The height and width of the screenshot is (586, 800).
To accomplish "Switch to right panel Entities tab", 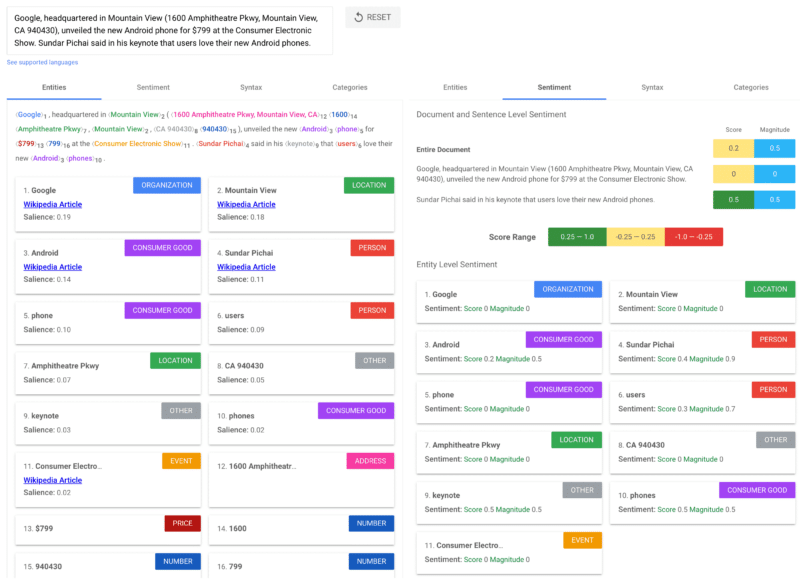I will (x=455, y=88).
